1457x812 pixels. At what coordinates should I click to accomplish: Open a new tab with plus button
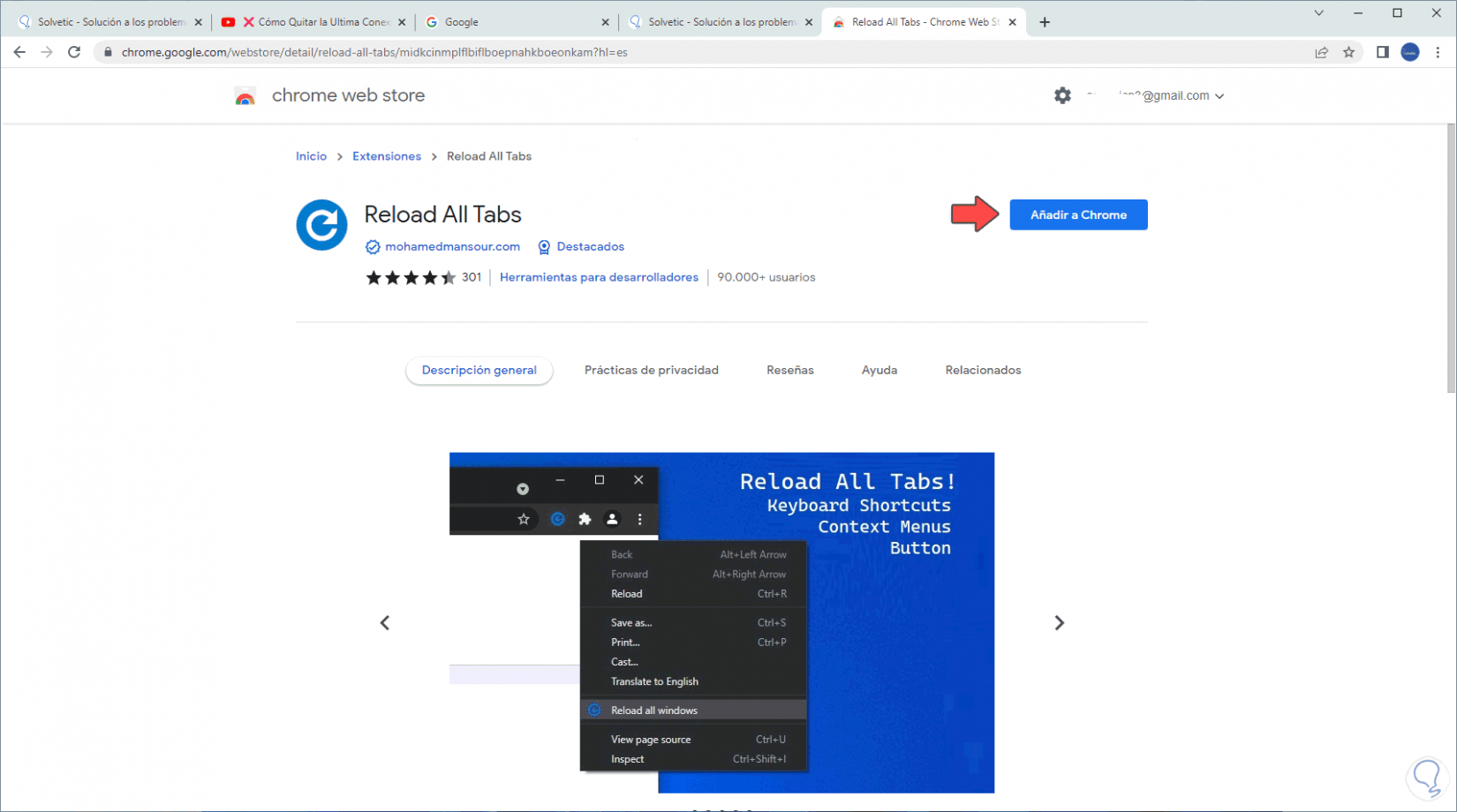(x=1045, y=22)
